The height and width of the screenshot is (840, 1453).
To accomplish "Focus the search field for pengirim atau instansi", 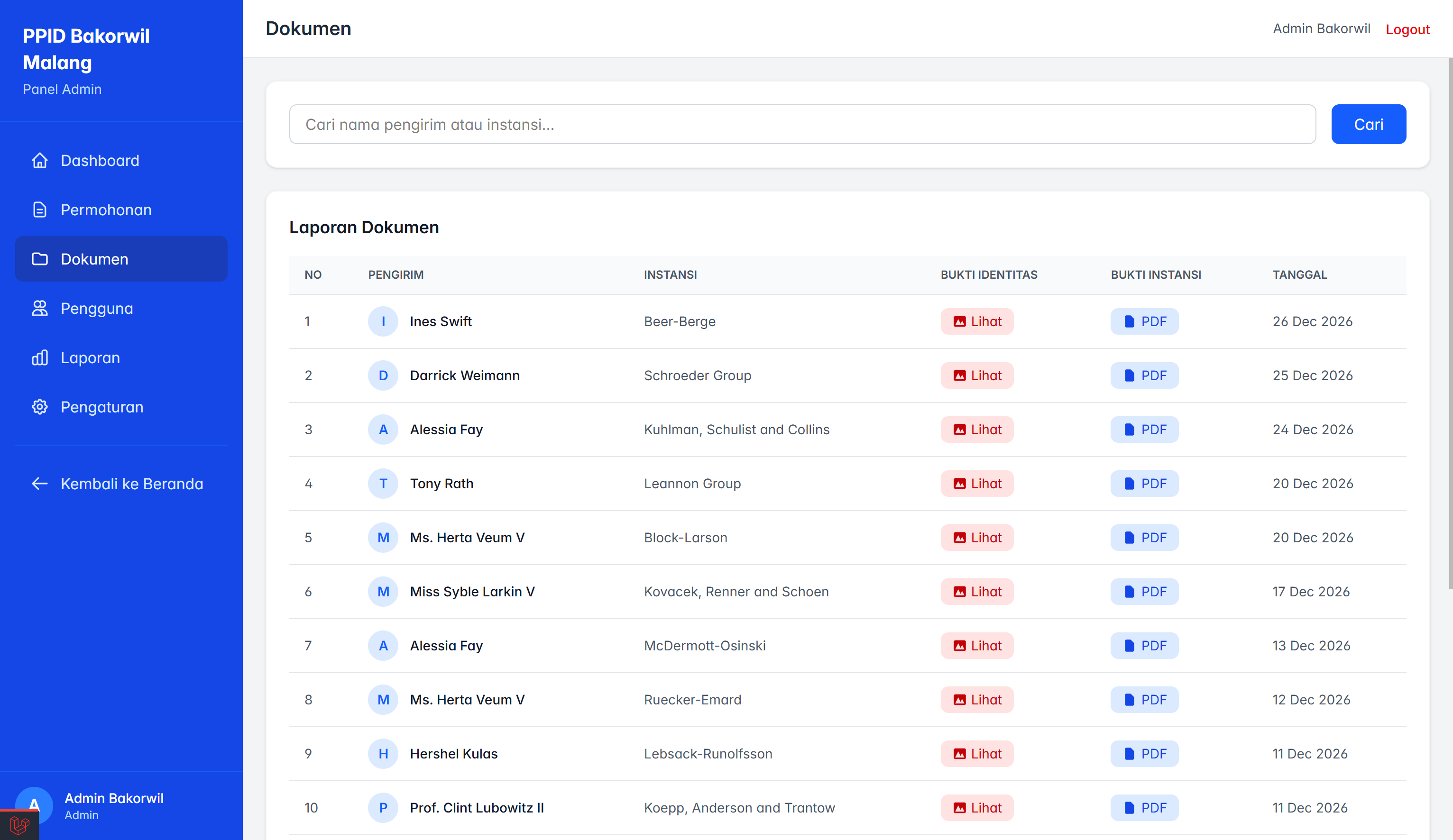I will (802, 124).
